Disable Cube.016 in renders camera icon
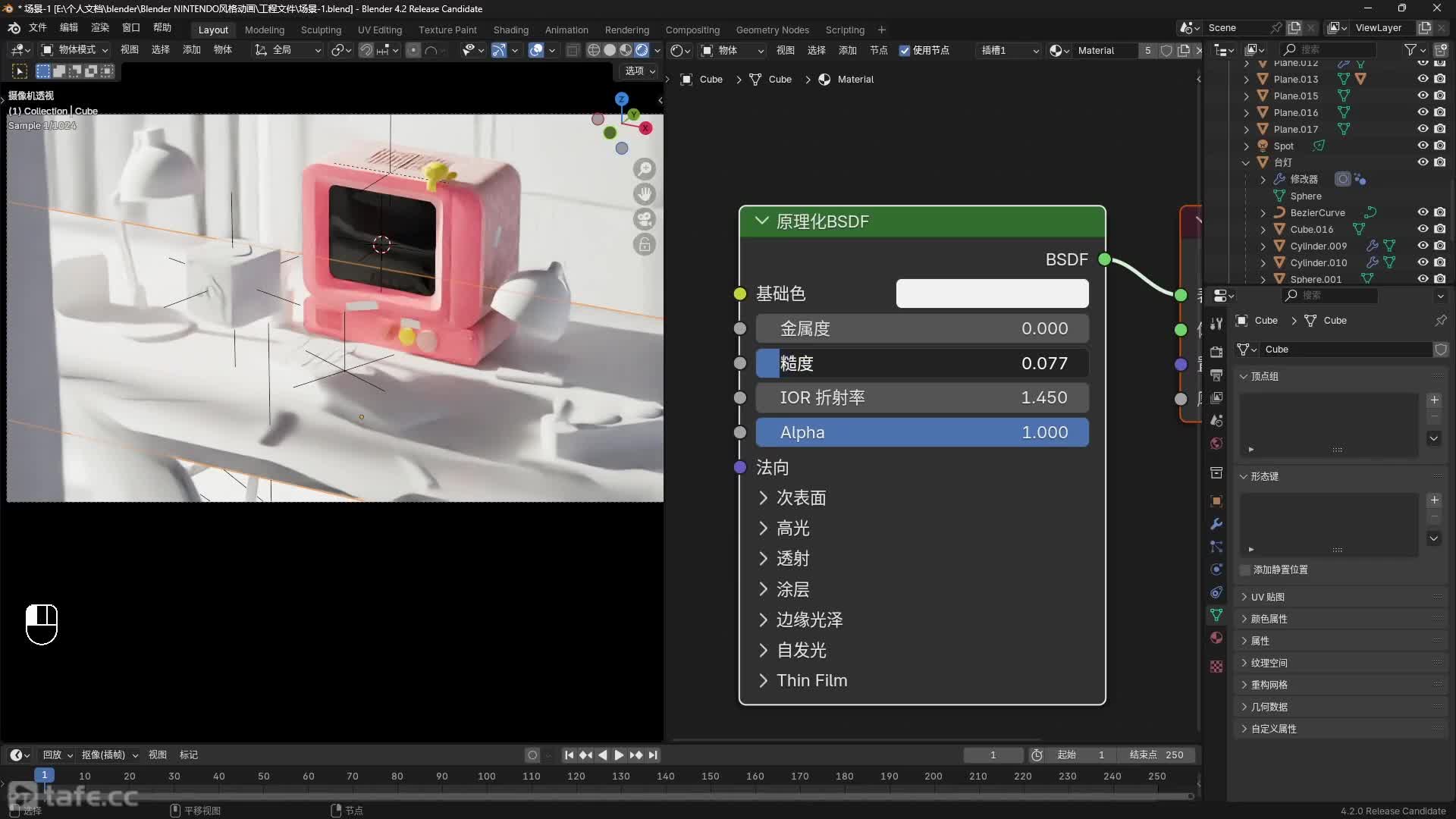 click(1440, 229)
